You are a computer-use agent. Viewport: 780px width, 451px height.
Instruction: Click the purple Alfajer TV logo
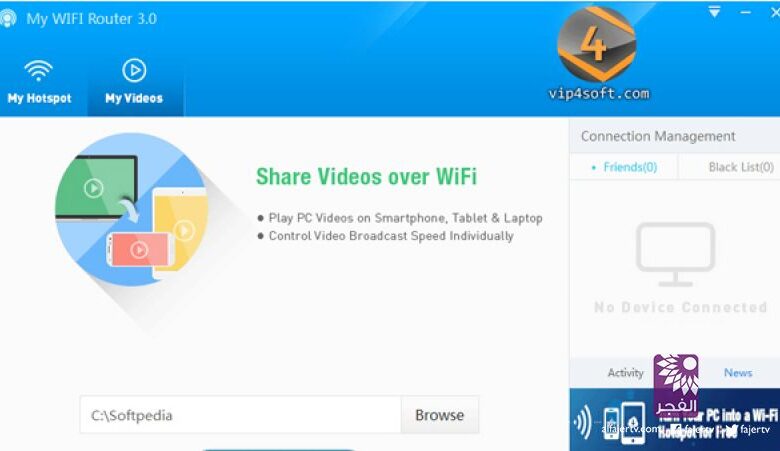coord(676,385)
